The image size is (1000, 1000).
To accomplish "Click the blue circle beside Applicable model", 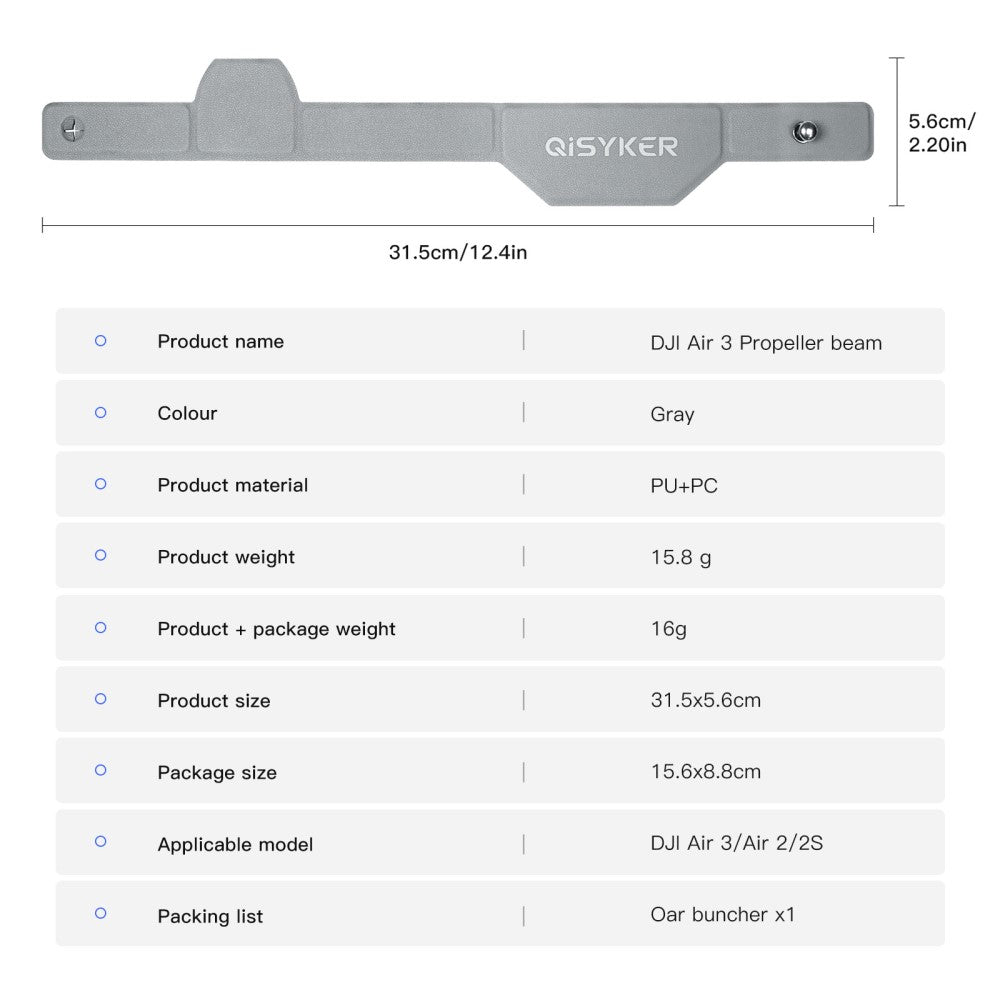I will click(x=100, y=842).
